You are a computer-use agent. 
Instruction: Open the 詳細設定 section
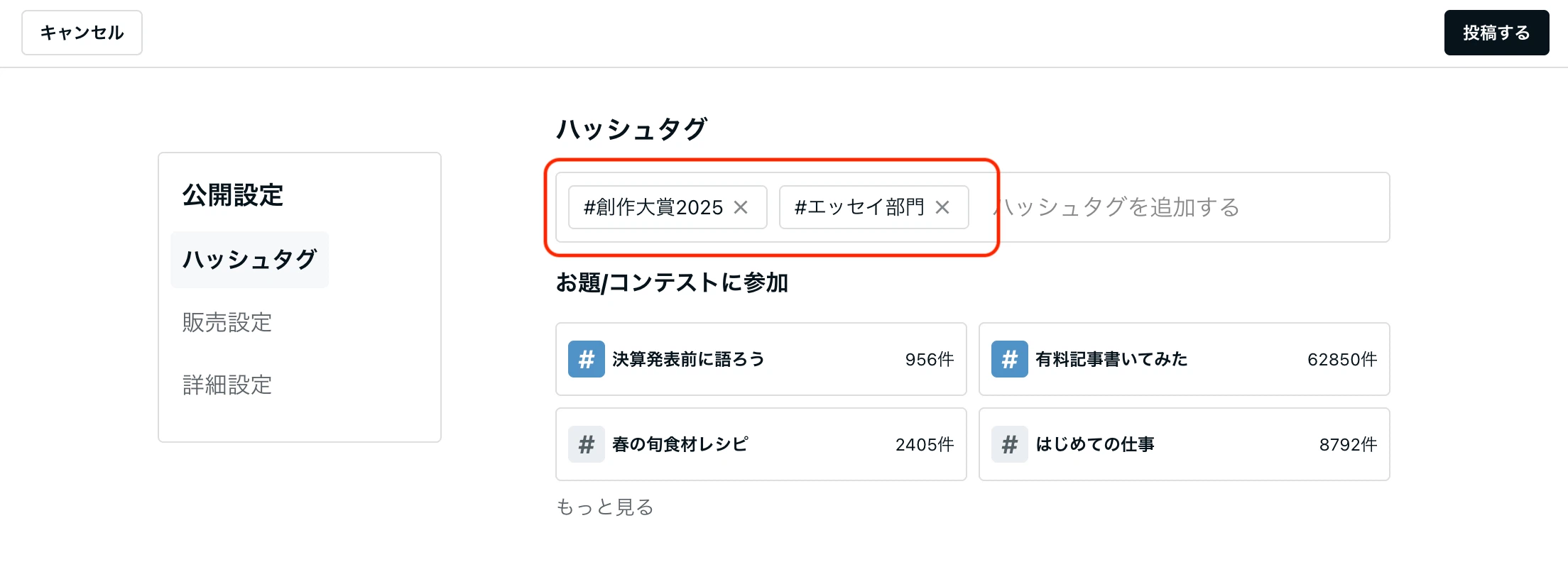click(x=227, y=385)
